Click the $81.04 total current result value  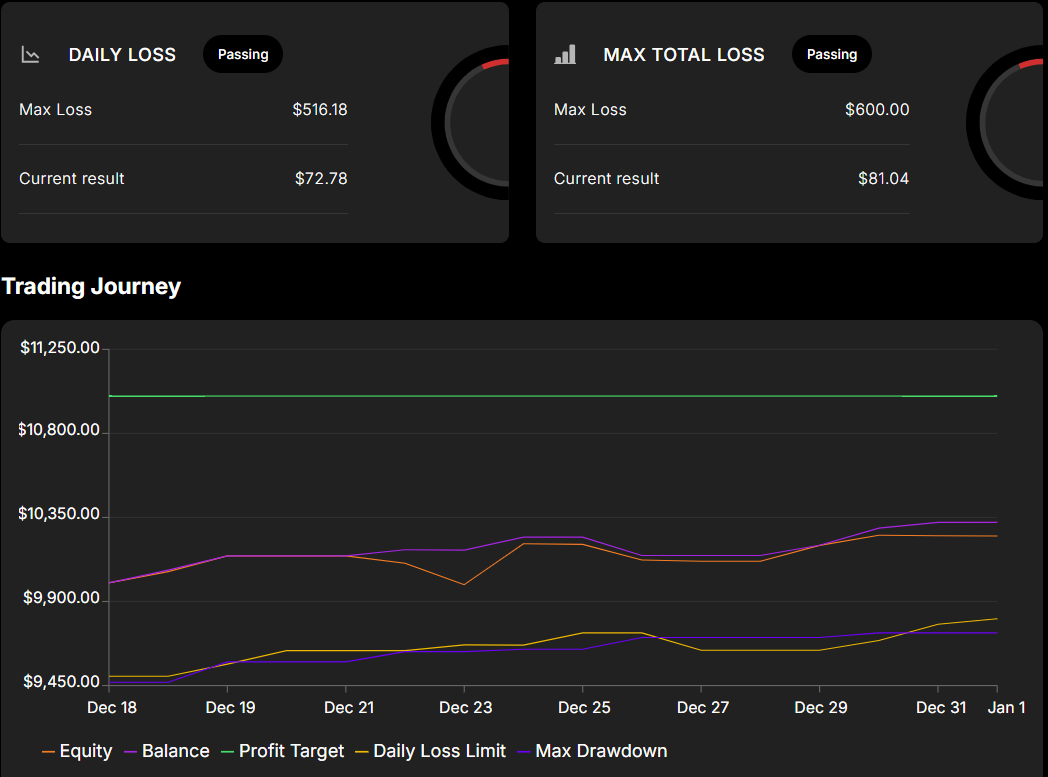click(x=883, y=178)
